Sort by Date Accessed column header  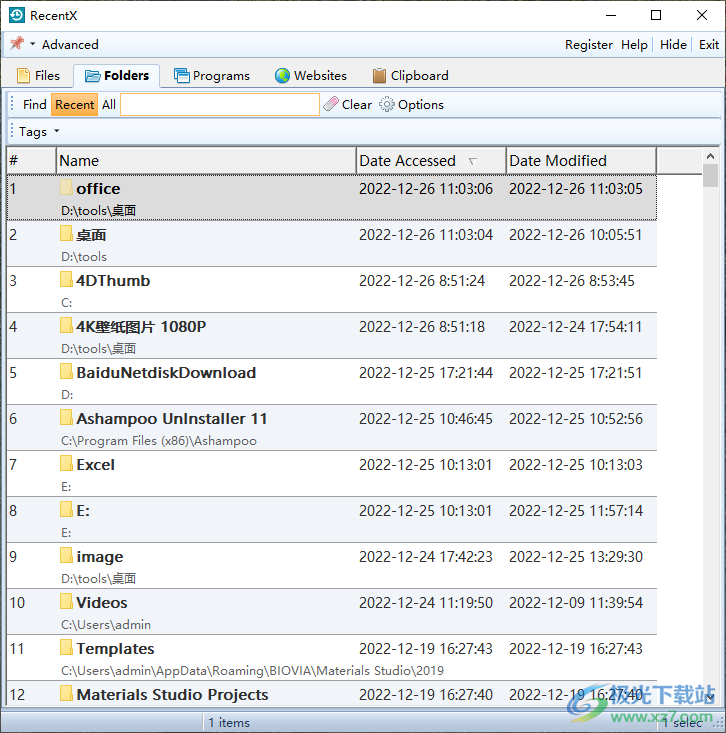tap(408, 160)
